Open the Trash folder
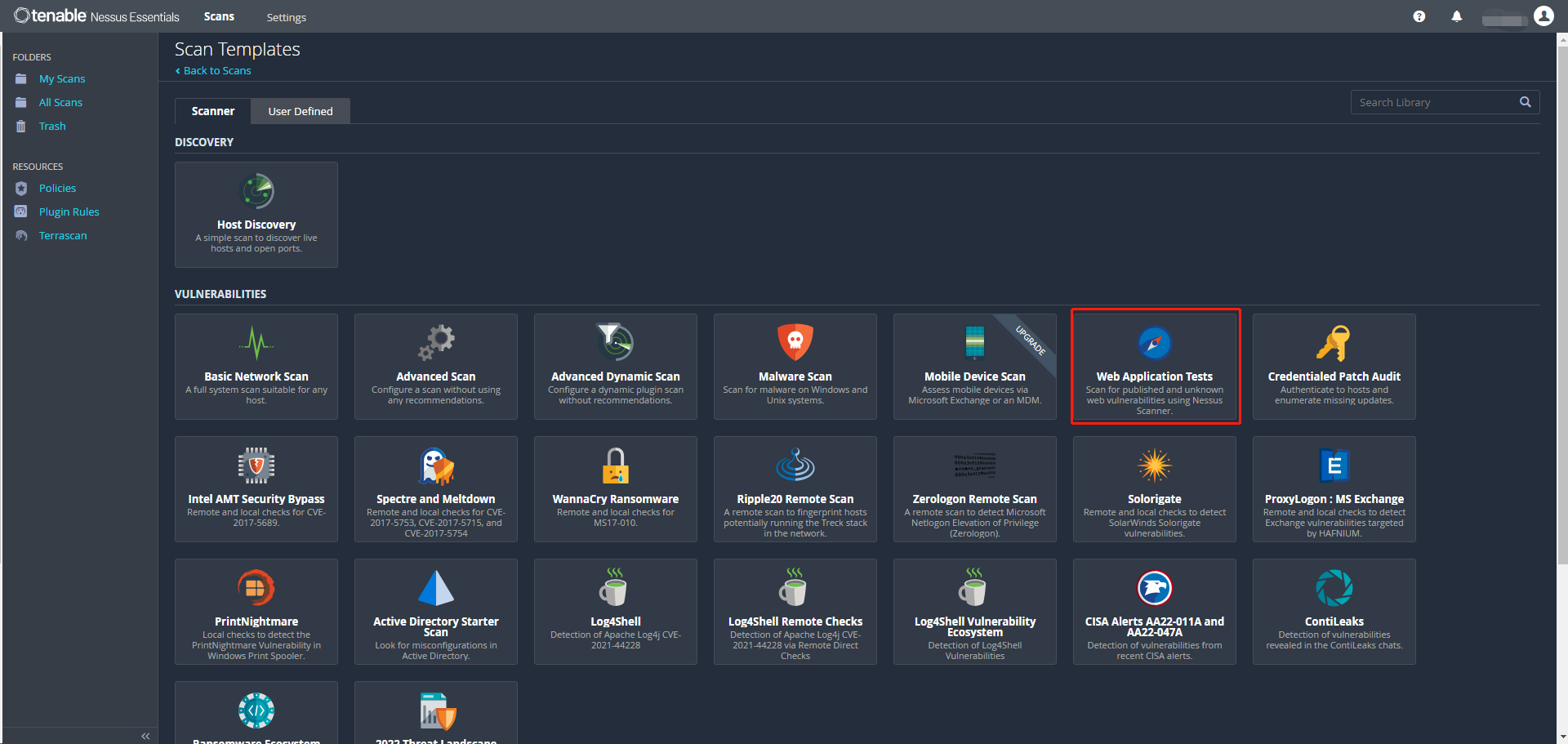 tap(52, 127)
